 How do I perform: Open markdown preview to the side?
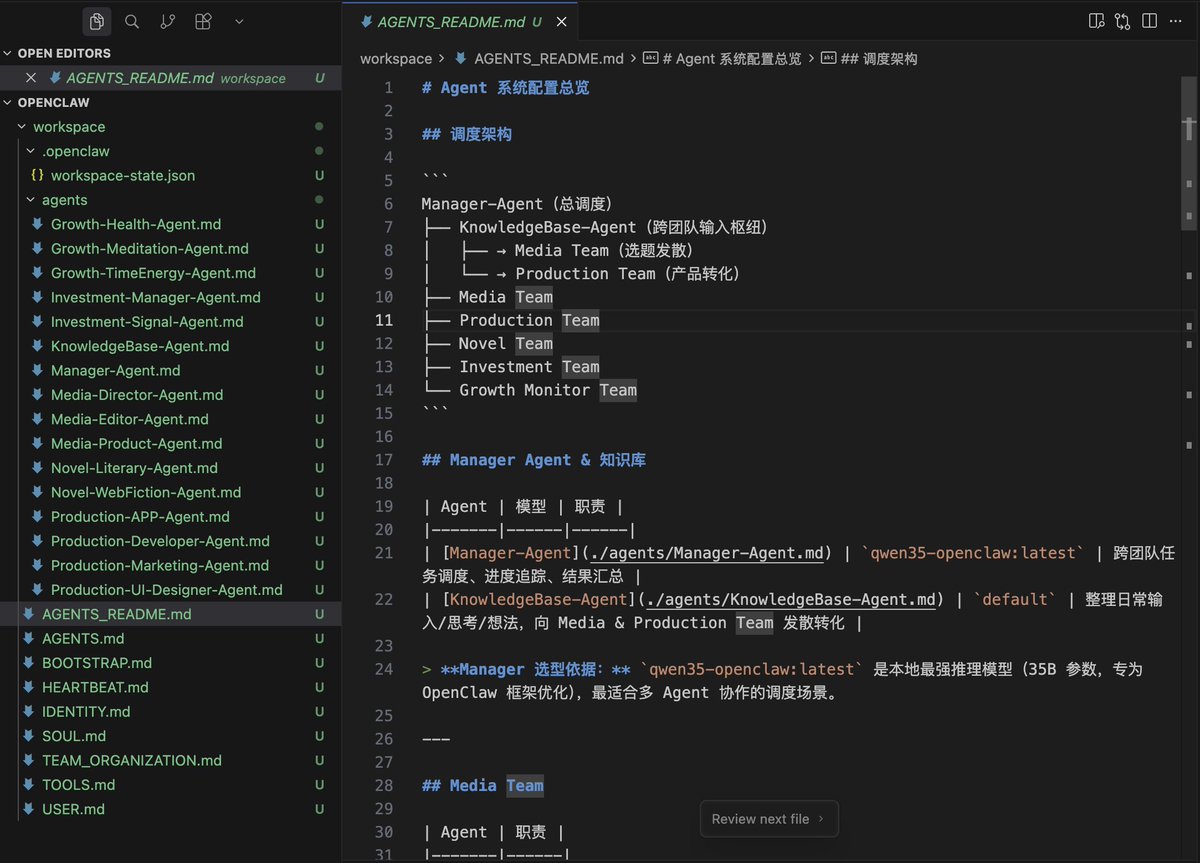(x=1097, y=21)
